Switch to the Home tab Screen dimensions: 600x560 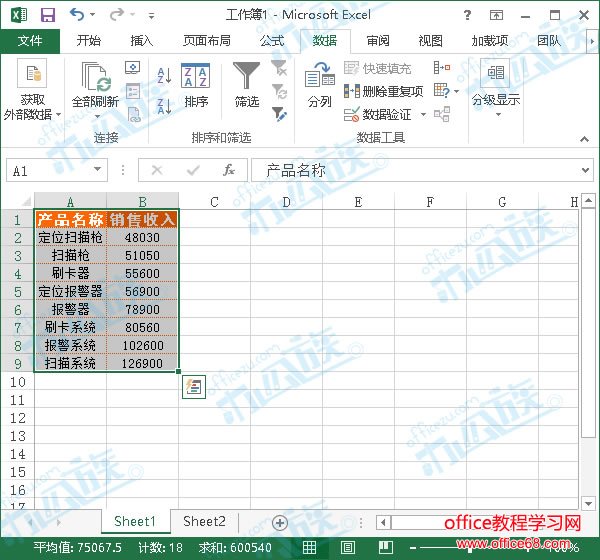[x=88, y=41]
